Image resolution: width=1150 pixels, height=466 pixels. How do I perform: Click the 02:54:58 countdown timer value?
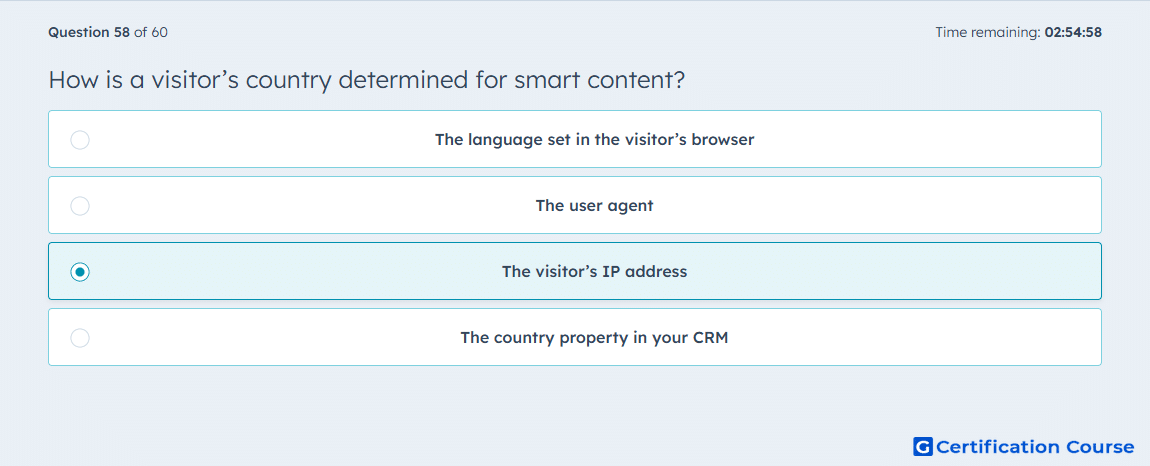[x=1071, y=32]
